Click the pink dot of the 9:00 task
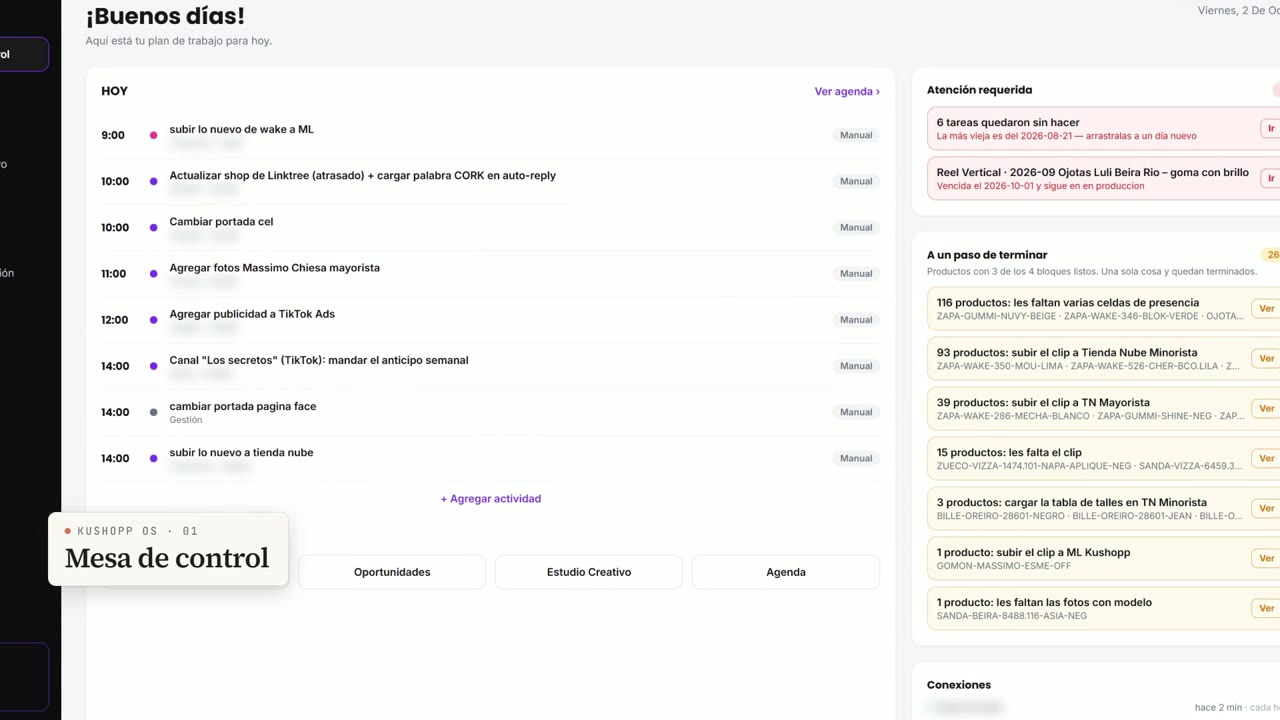Image resolution: width=1280 pixels, height=720 pixels. 153,135
